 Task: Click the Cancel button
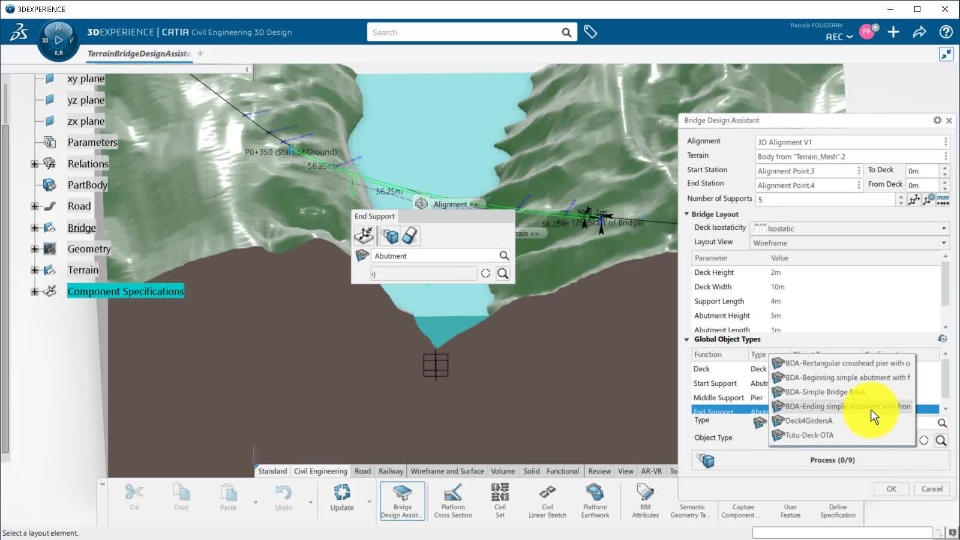932,489
